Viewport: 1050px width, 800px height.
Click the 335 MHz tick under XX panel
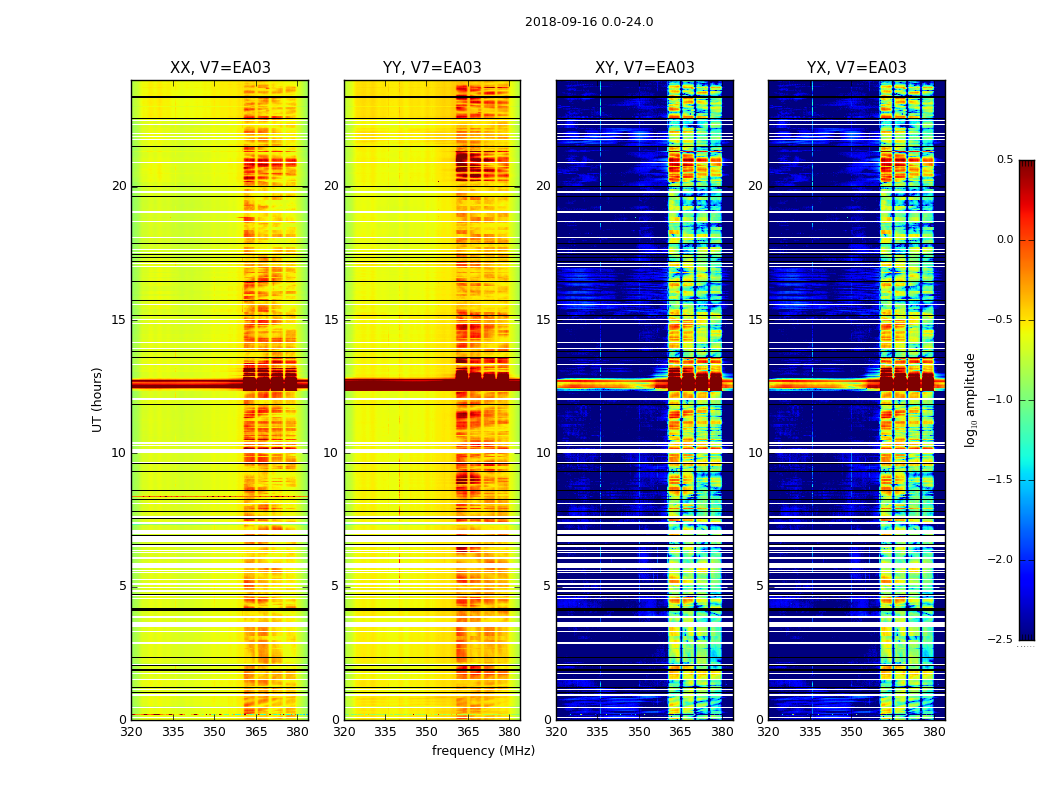(x=173, y=732)
